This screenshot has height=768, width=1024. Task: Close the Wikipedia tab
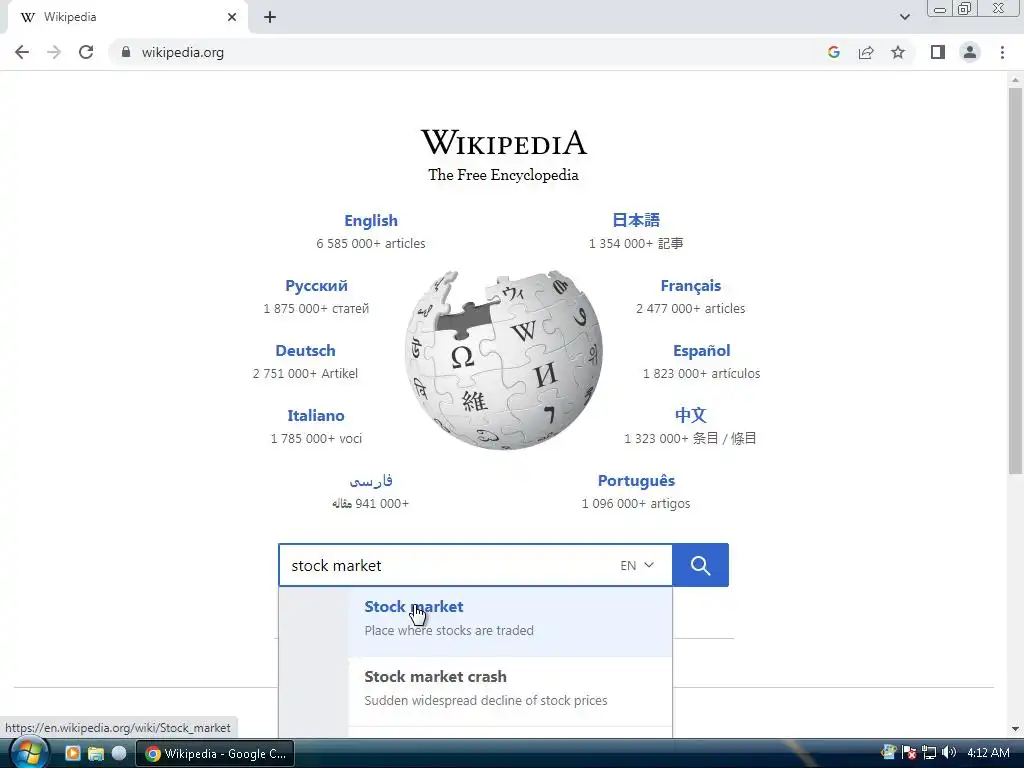tap(232, 17)
